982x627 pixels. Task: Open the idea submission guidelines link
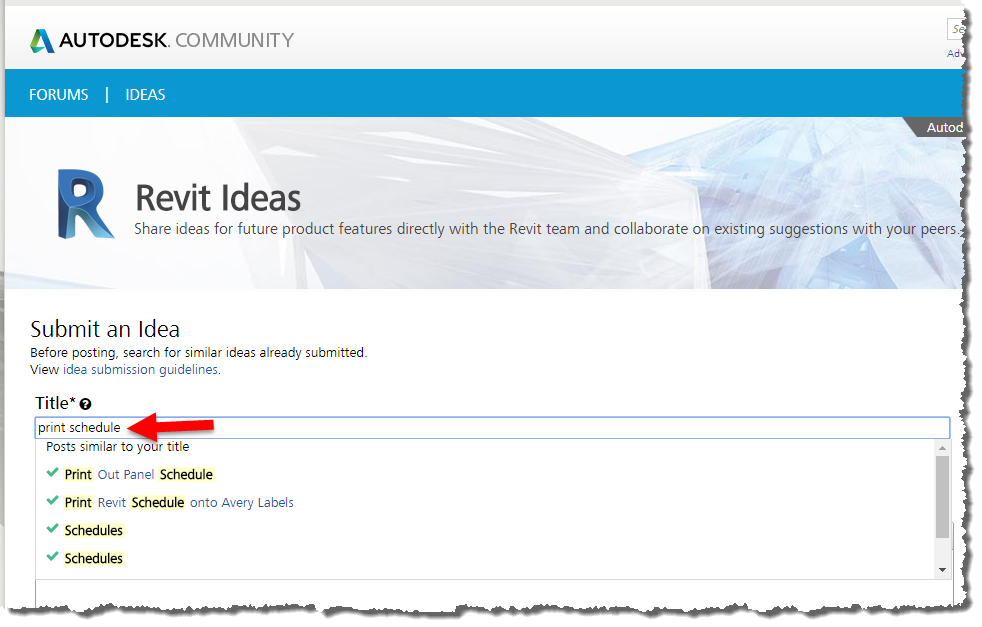(140, 370)
